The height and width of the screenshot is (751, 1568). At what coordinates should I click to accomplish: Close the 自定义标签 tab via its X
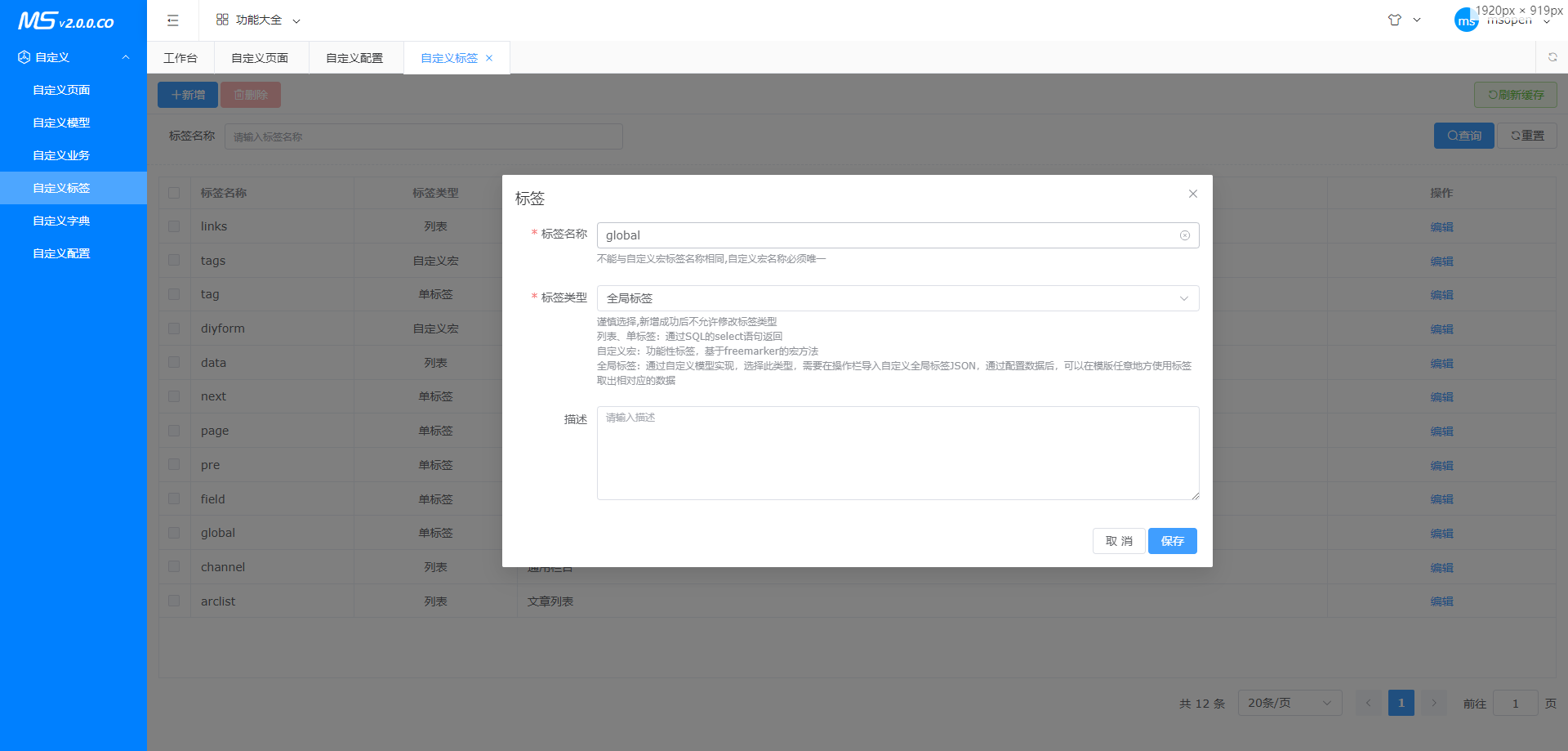point(489,58)
